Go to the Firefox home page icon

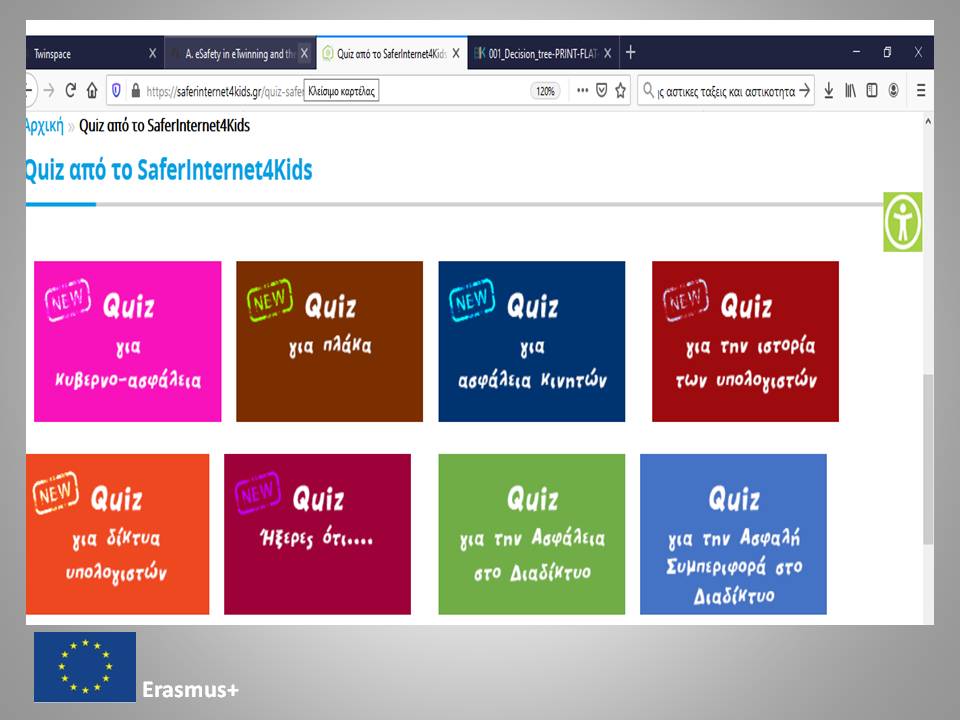click(x=92, y=91)
